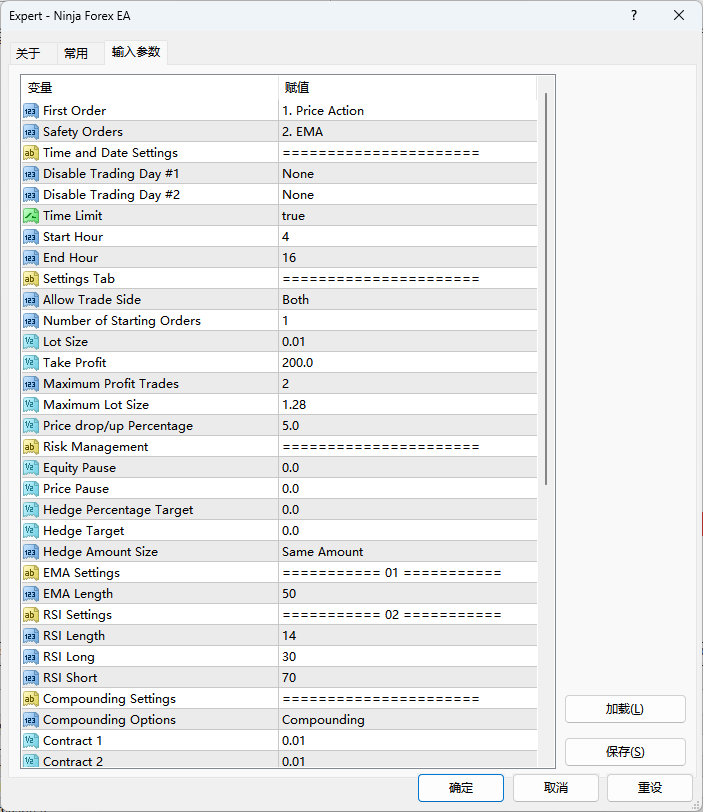
Task: Open the Safety Orders '2. EMA' value
Action: [408, 132]
